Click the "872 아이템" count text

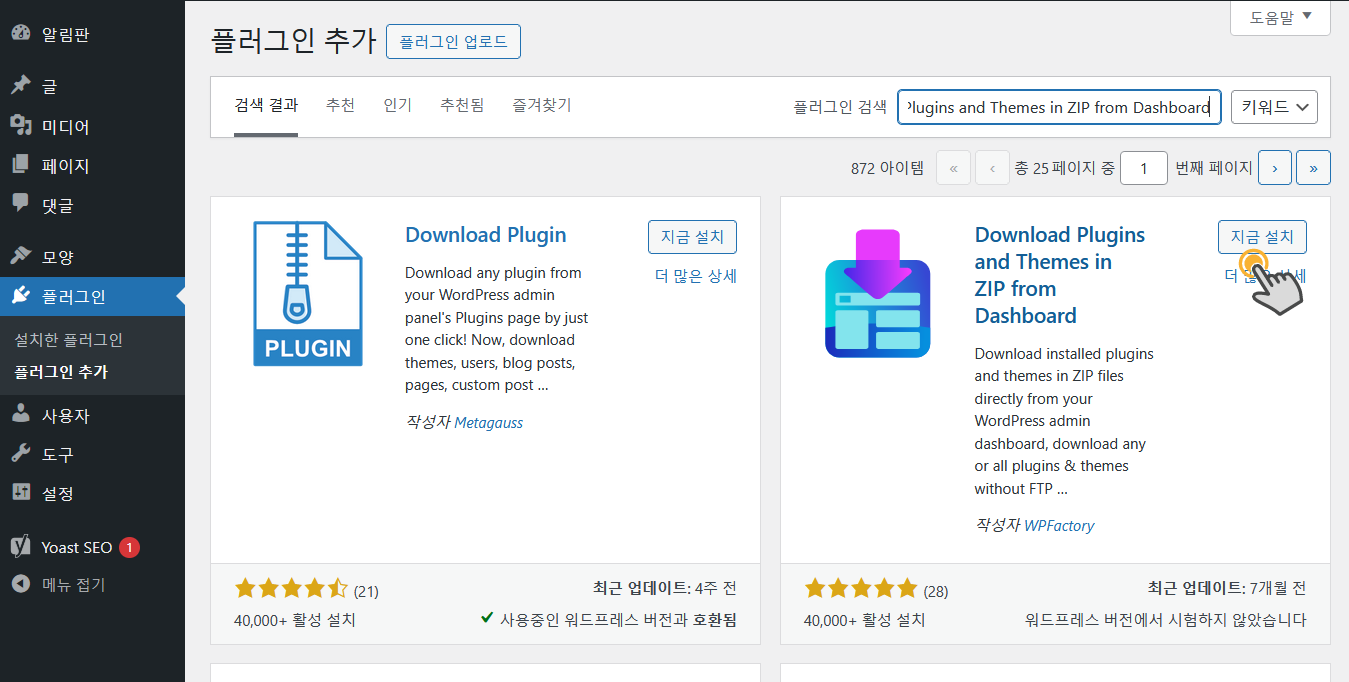pos(887,168)
